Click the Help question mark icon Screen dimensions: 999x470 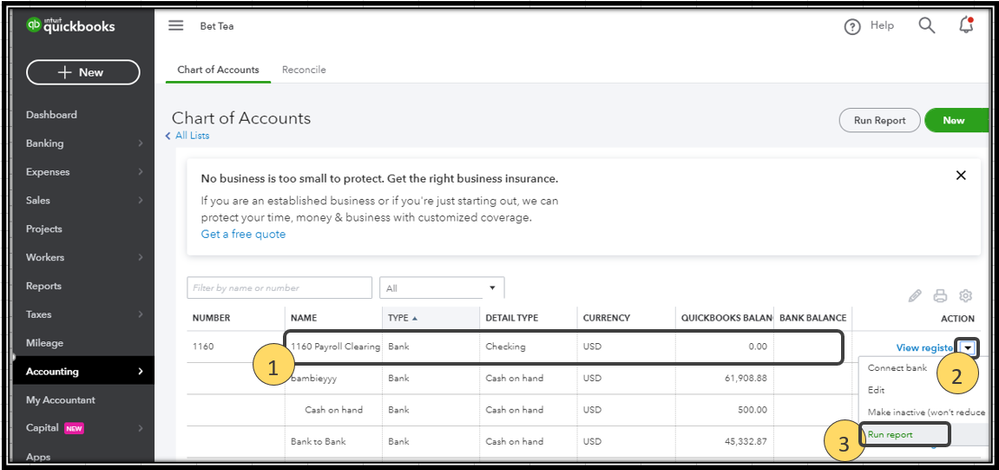[852, 27]
